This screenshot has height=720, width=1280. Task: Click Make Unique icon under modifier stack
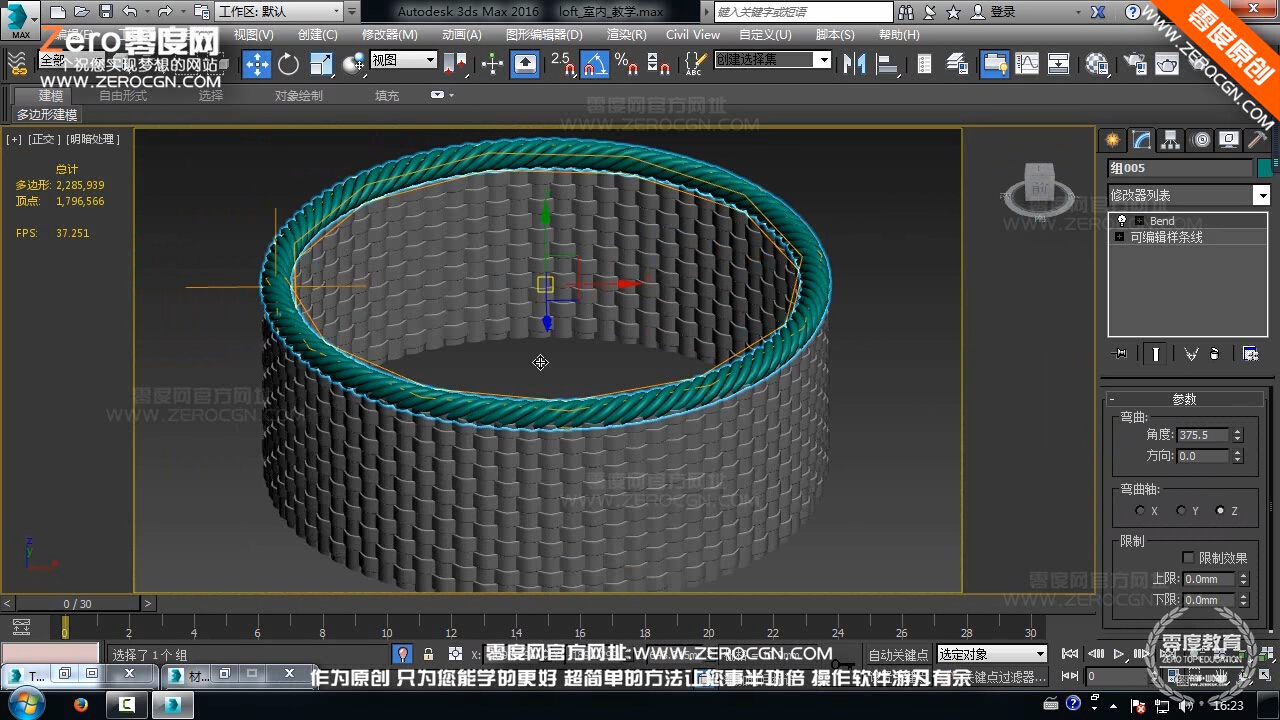[x=1191, y=354]
